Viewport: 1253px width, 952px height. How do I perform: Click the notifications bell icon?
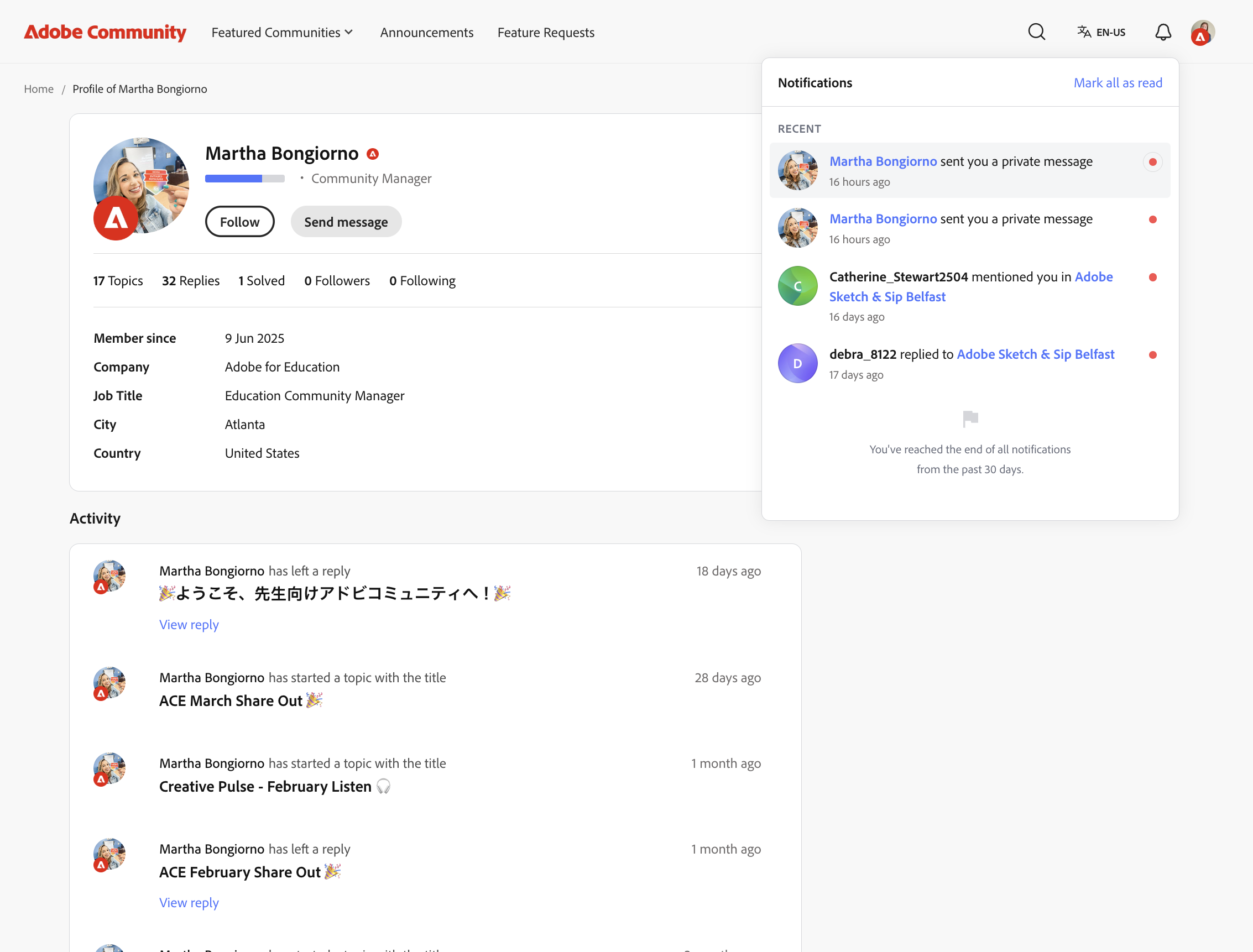(x=1163, y=32)
